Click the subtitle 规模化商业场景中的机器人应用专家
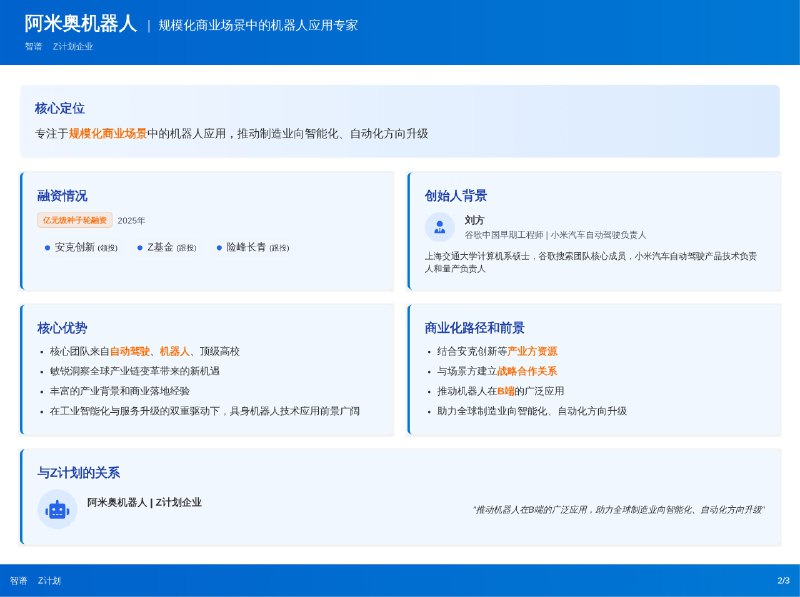The height and width of the screenshot is (597, 800). [x=258, y=26]
